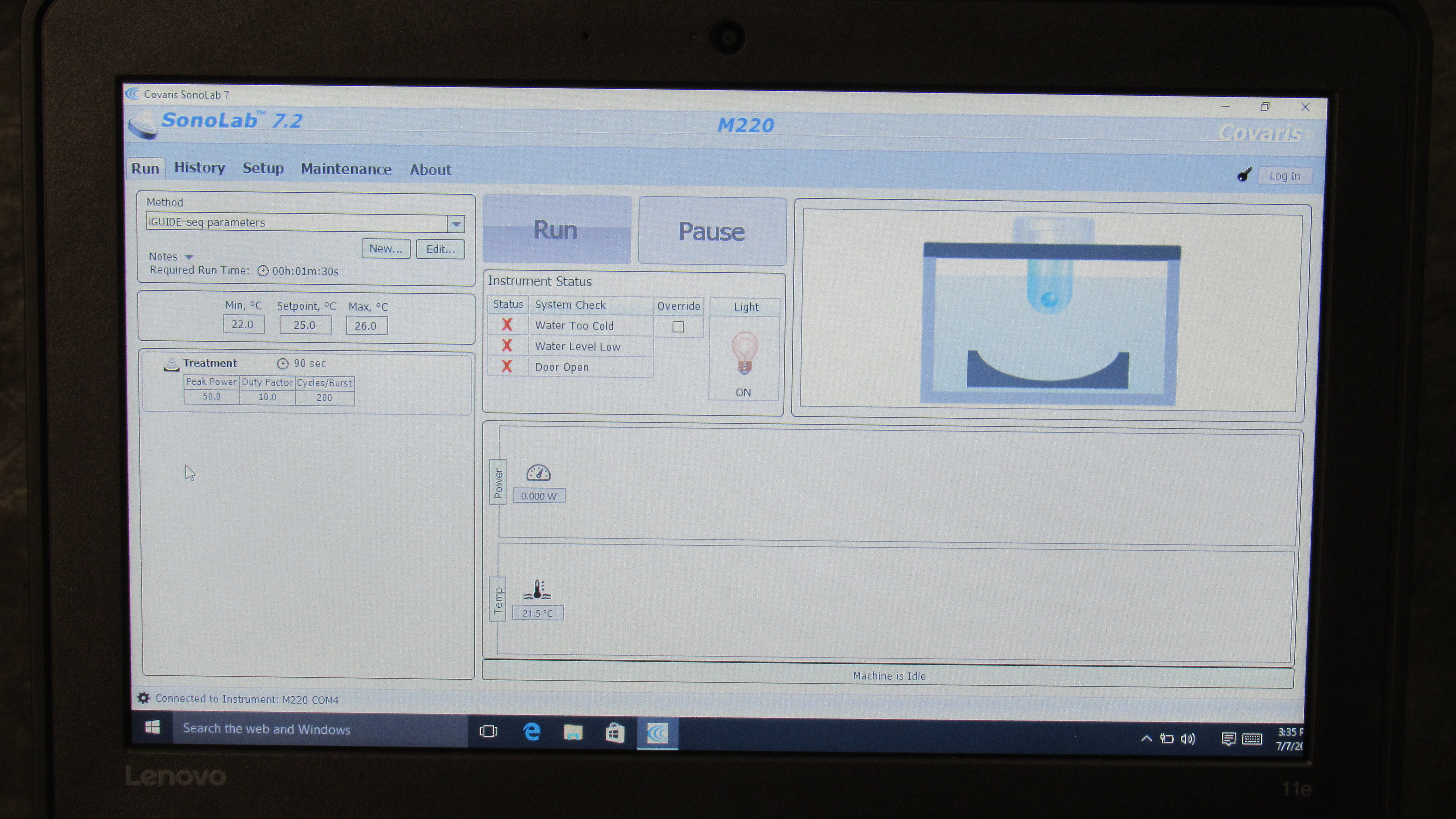1456x819 pixels.
Task: Click the Max °C field 26.0
Action: coord(366,325)
